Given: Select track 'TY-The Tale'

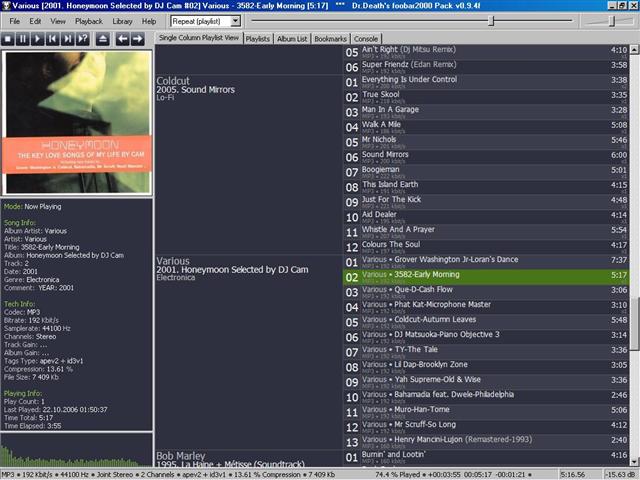Looking at the screenshot, I should [x=486, y=352].
